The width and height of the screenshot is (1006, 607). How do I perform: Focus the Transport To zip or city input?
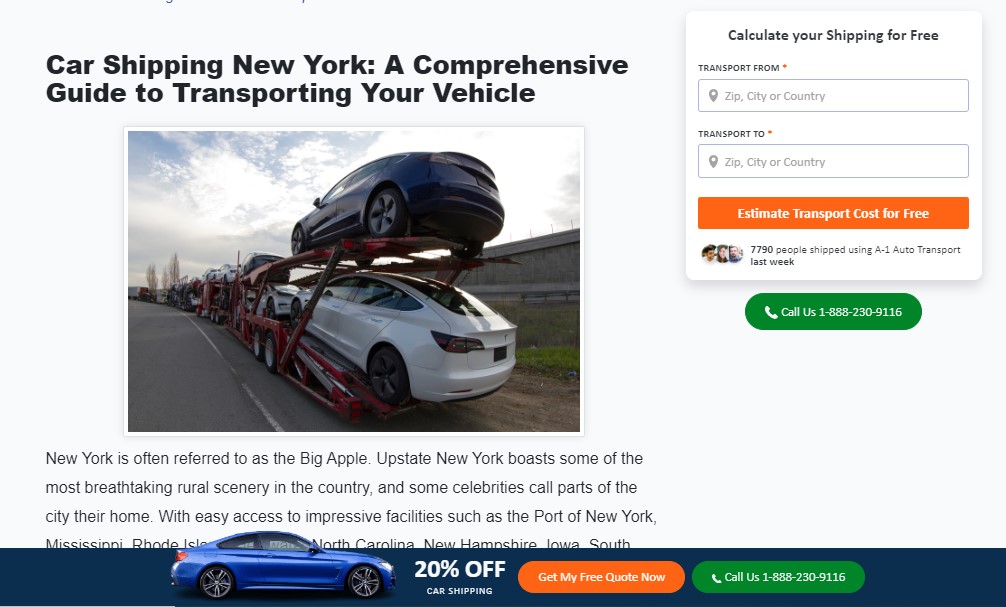833,161
